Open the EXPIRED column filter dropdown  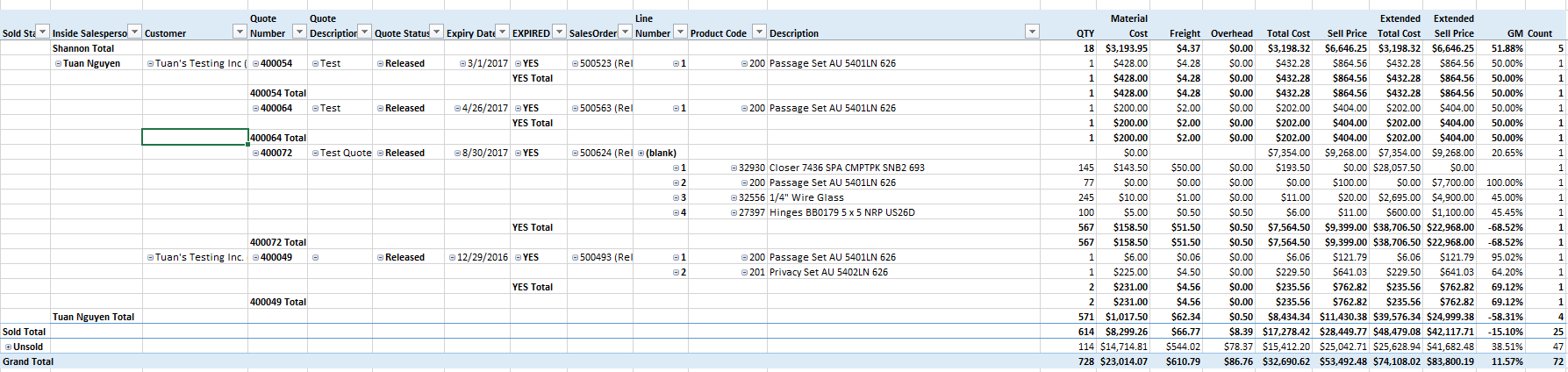559,32
